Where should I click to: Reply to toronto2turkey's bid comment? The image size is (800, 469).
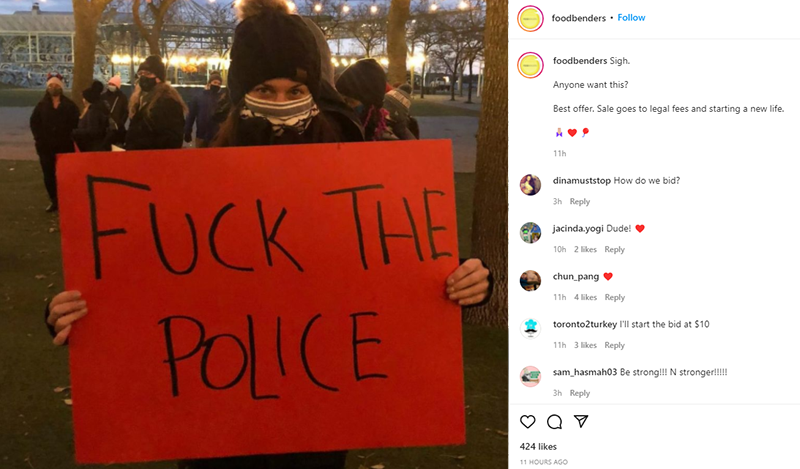pyautogui.click(x=614, y=345)
